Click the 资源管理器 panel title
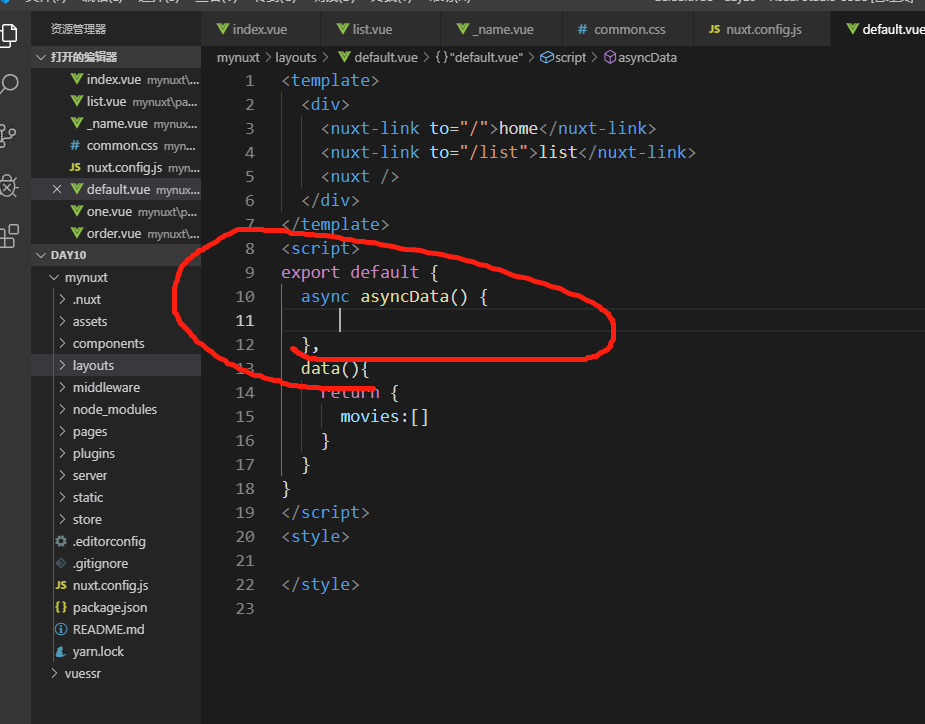The height and width of the screenshot is (724, 925). tap(78, 28)
